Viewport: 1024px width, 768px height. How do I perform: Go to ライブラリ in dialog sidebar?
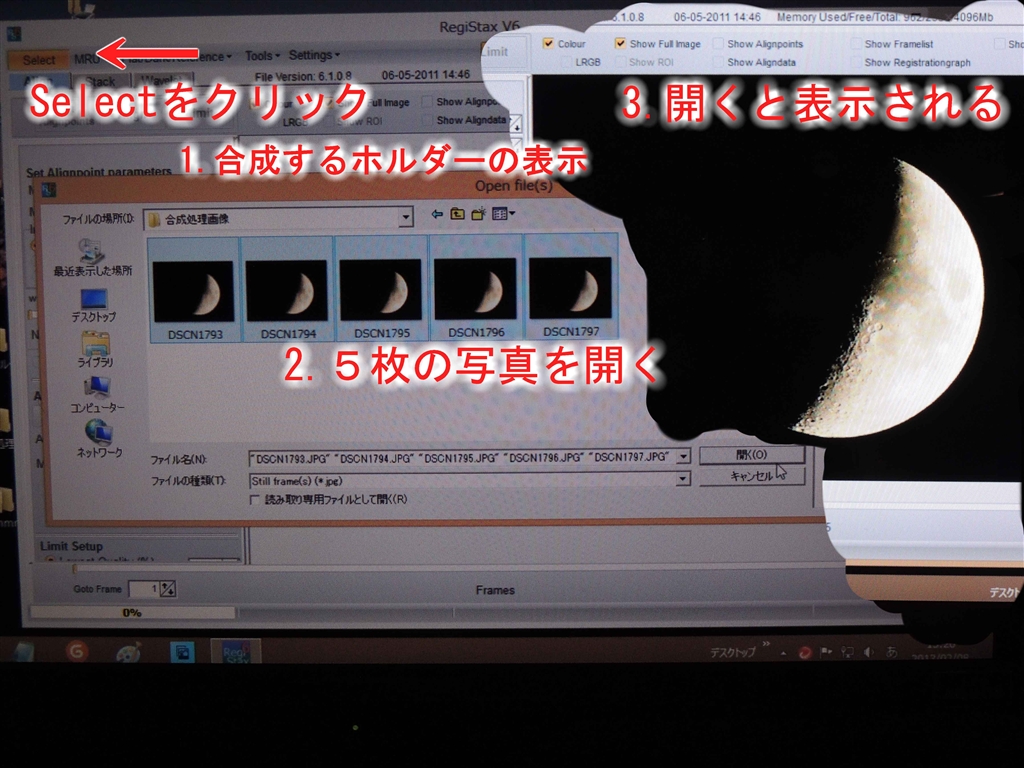coord(95,349)
